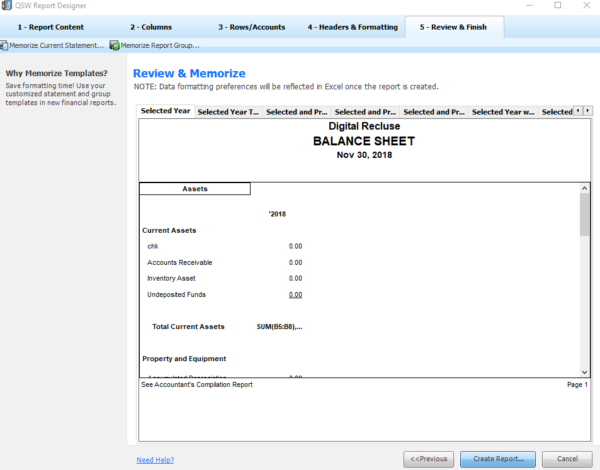Cancel the report designer
600x470 pixels.
coord(567,459)
